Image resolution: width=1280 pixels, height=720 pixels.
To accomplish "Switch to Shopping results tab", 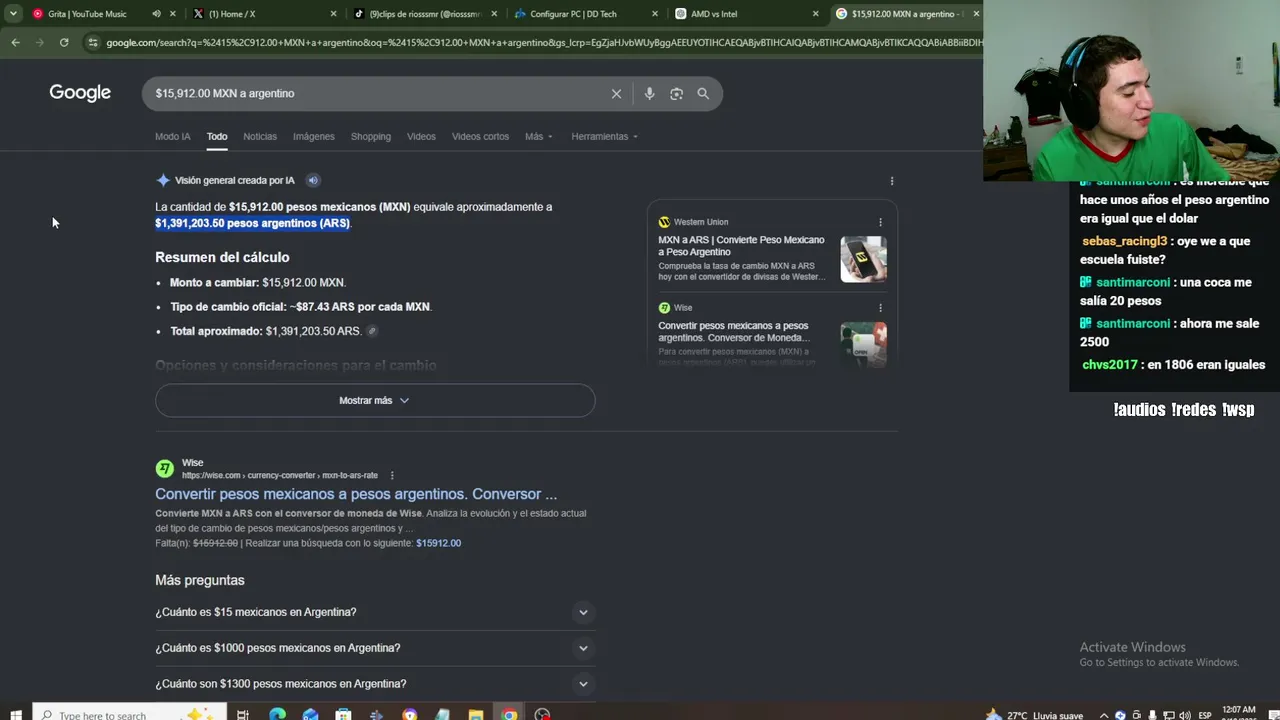I will (x=371, y=137).
